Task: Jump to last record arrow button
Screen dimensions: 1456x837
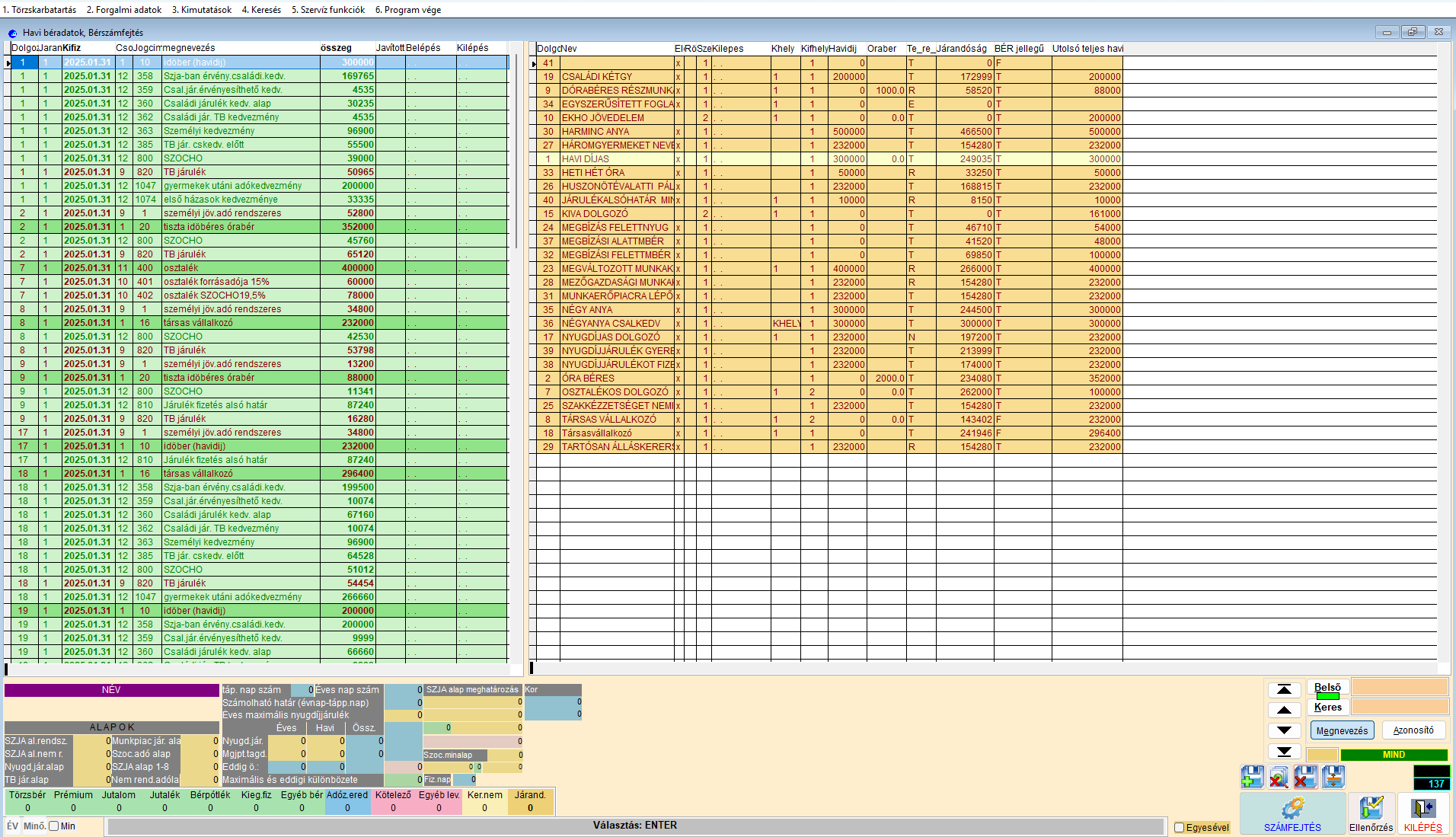Action: pos(1284,751)
